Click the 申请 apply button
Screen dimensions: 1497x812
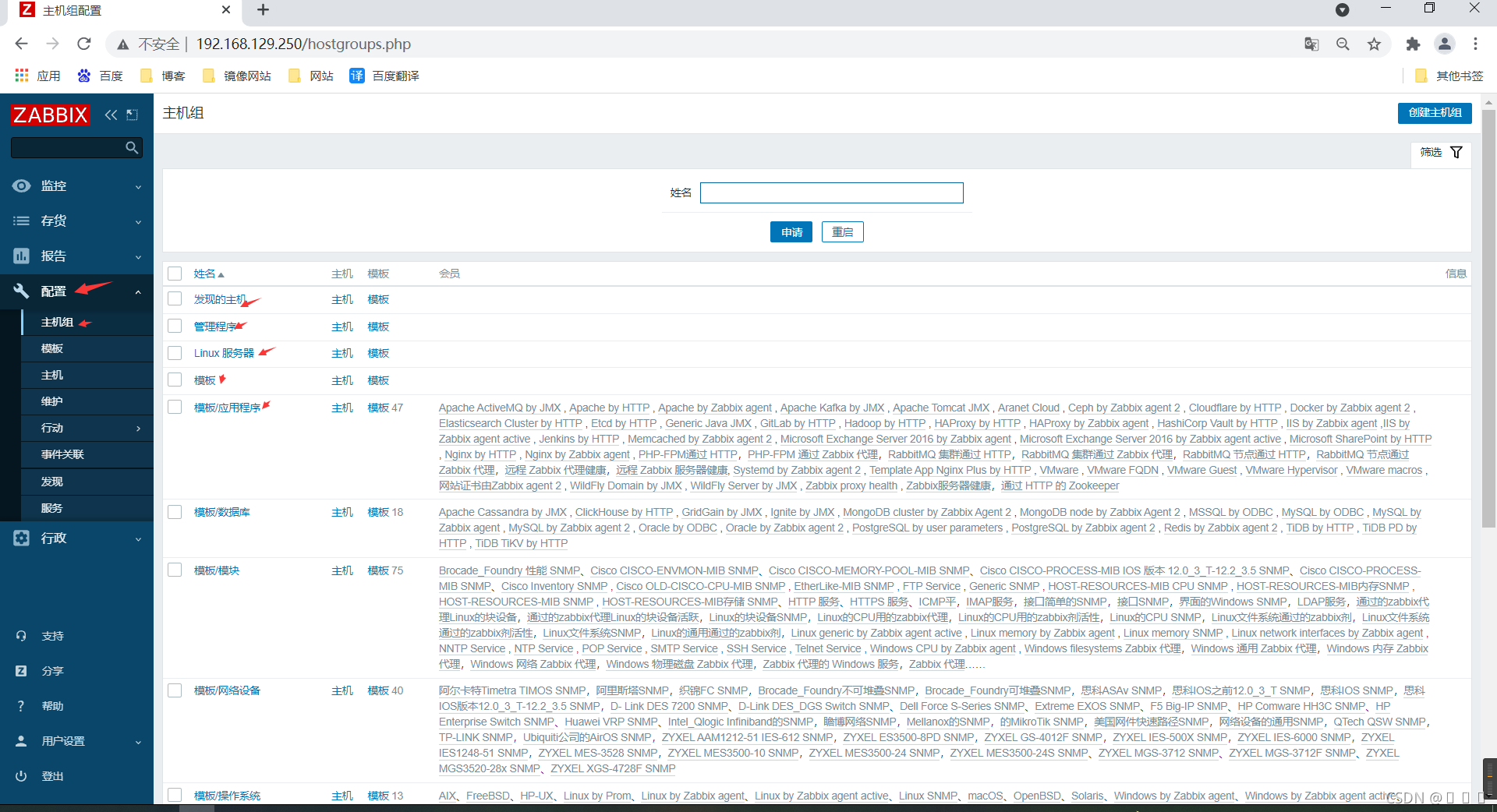click(x=791, y=232)
